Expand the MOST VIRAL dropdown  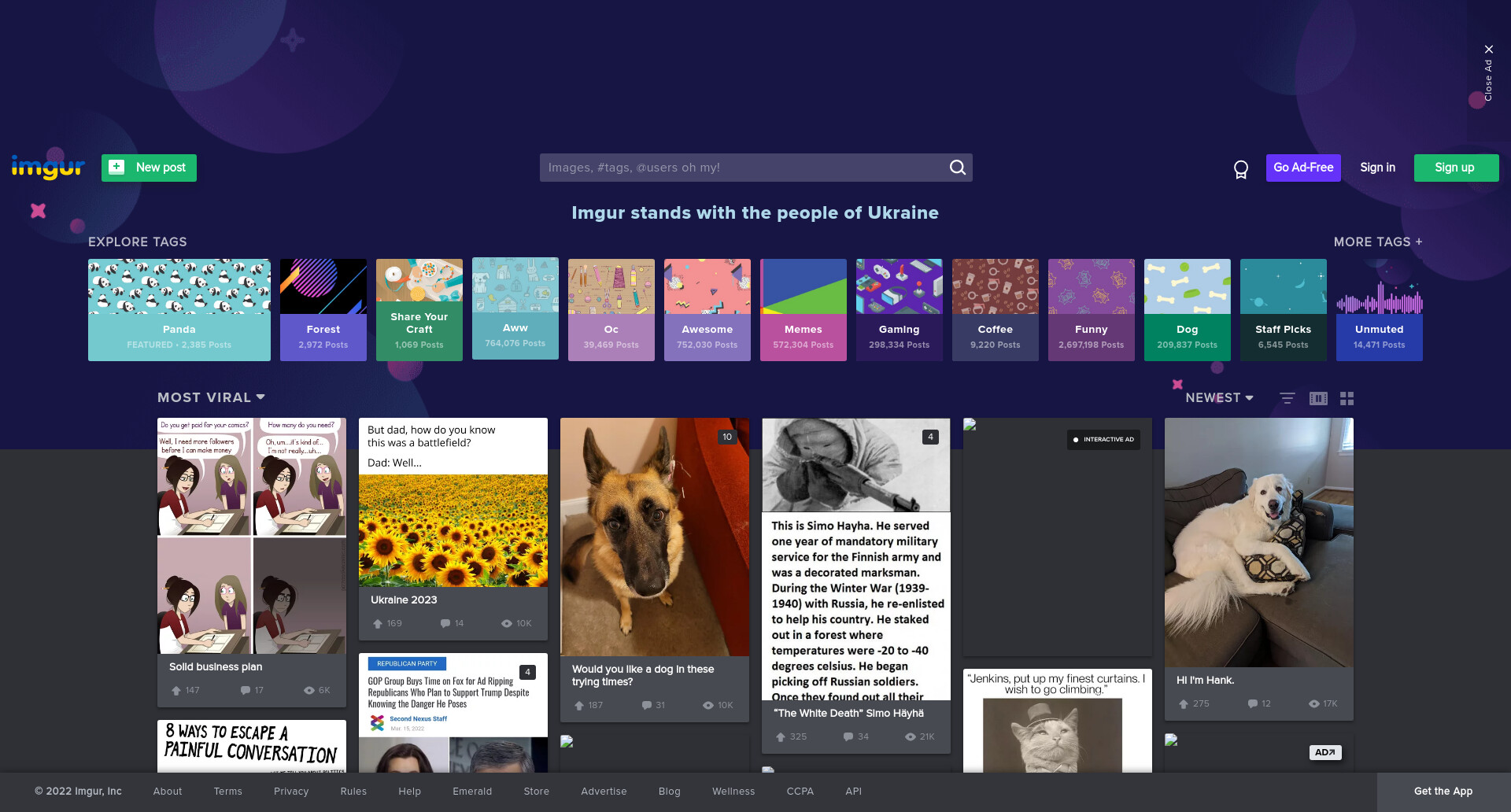point(211,397)
